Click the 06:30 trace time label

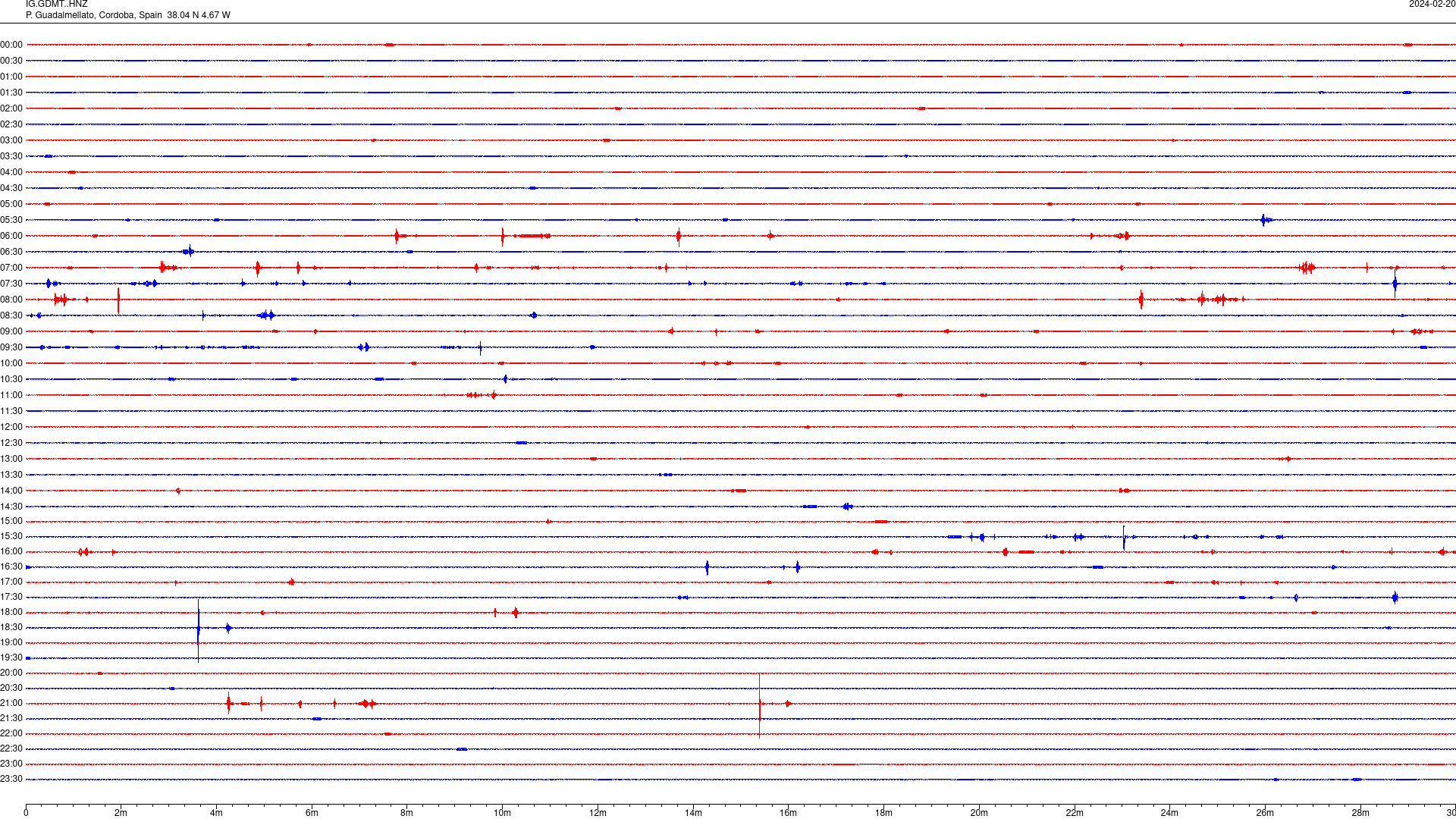point(11,252)
